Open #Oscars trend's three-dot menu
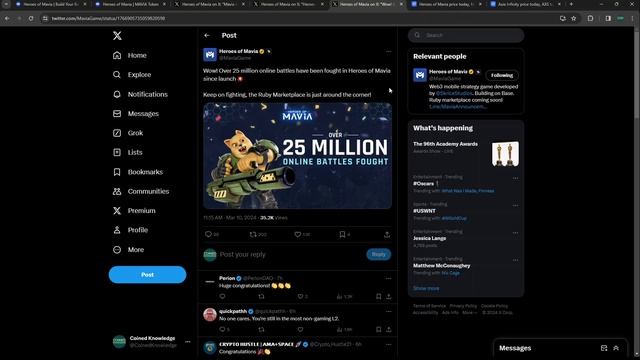The image size is (640, 360). [515, 178]
